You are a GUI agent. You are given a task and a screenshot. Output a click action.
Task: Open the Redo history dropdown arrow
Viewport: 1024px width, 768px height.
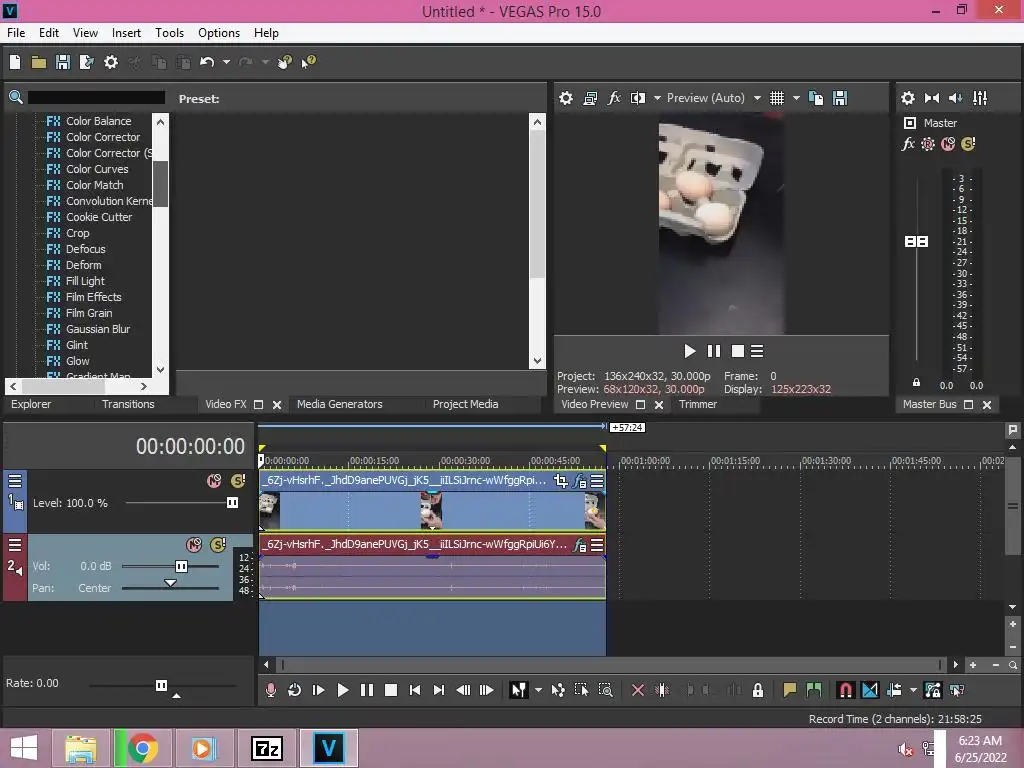264,62
